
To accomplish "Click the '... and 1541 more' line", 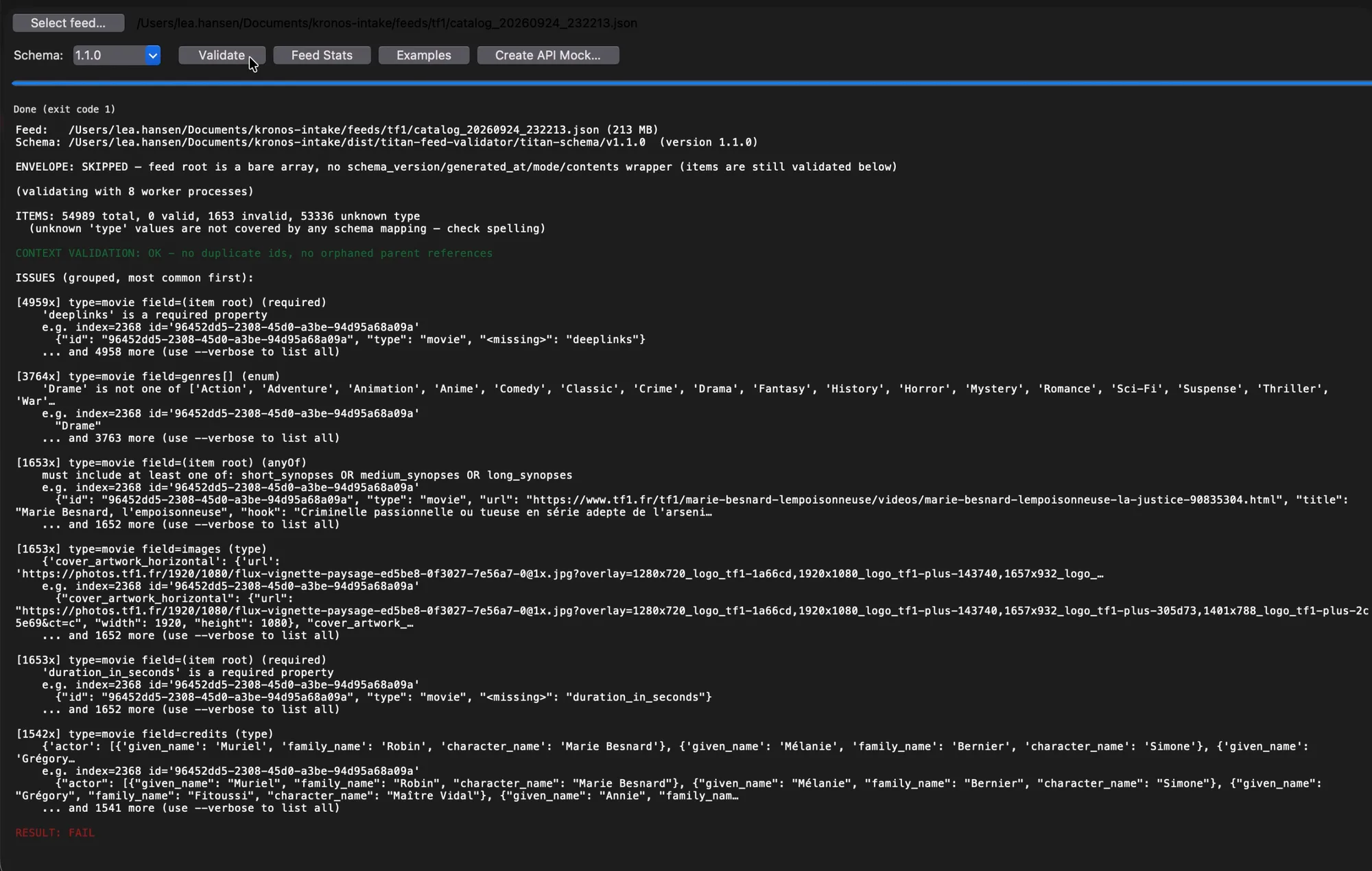I will coord(191,809).
